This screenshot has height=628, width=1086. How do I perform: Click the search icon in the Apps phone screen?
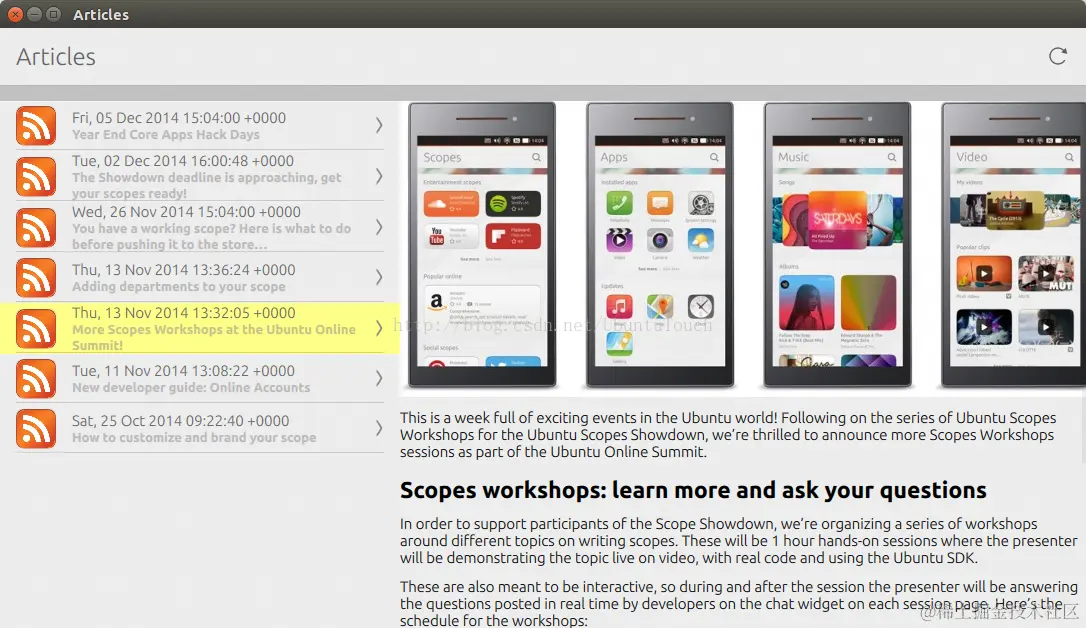pyautogui.click(x=714, y=157)
